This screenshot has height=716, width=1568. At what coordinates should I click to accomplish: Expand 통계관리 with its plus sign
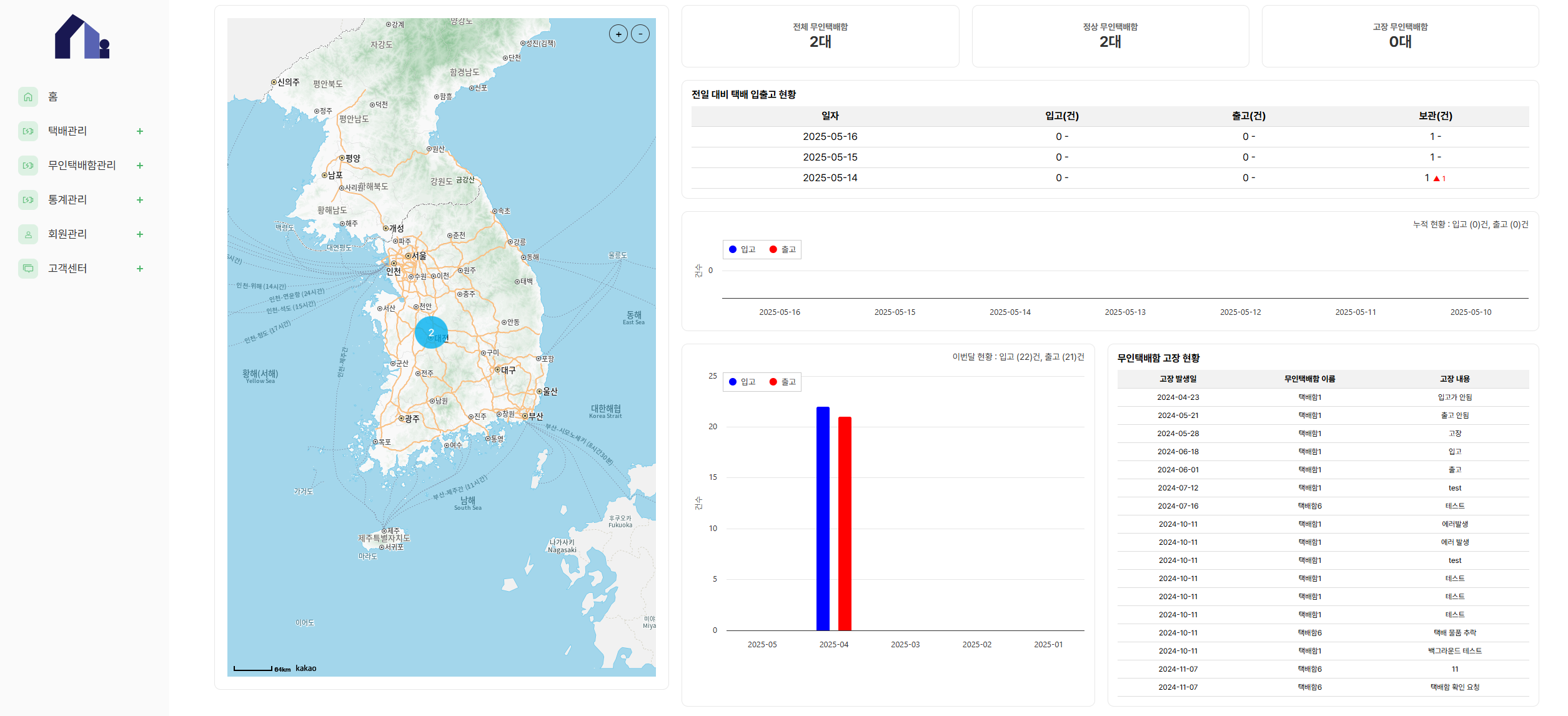(x=140, y=200)
